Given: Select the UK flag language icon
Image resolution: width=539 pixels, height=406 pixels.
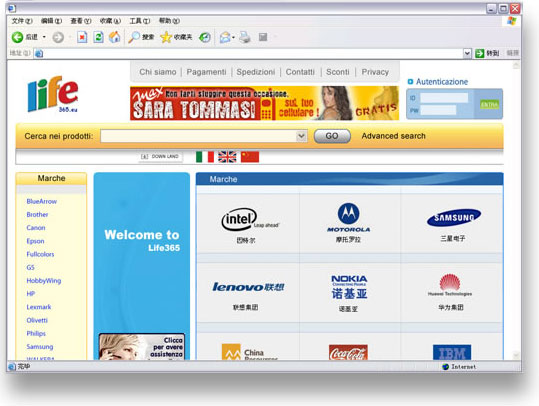Looking at the screenshot, I should [227, 156].
